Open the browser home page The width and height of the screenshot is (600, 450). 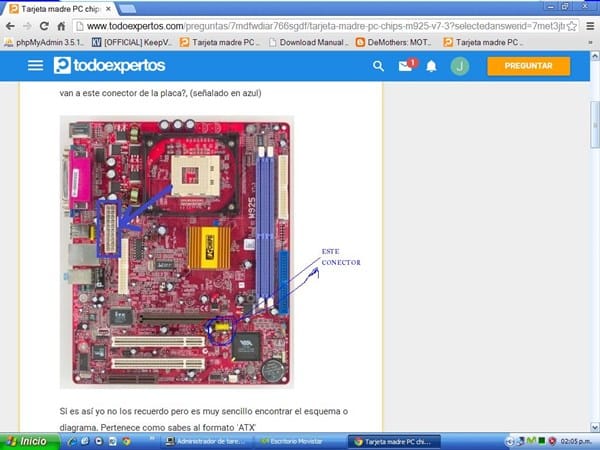pyautogui.click(x=61, y=26)
